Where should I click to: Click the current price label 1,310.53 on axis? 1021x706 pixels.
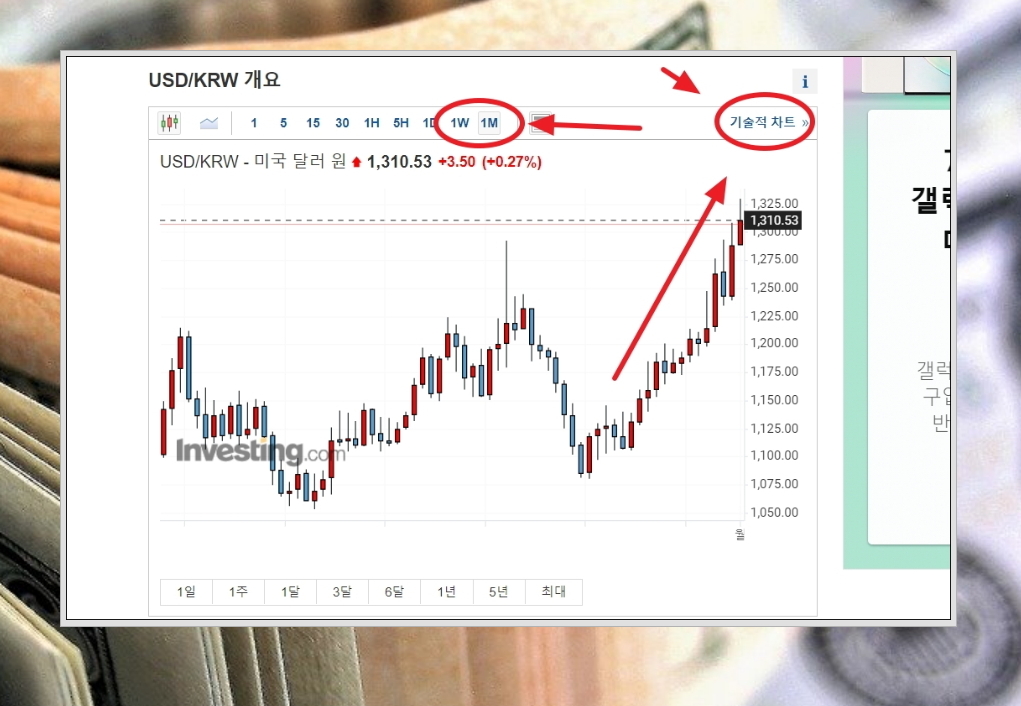tap(774, 220)
